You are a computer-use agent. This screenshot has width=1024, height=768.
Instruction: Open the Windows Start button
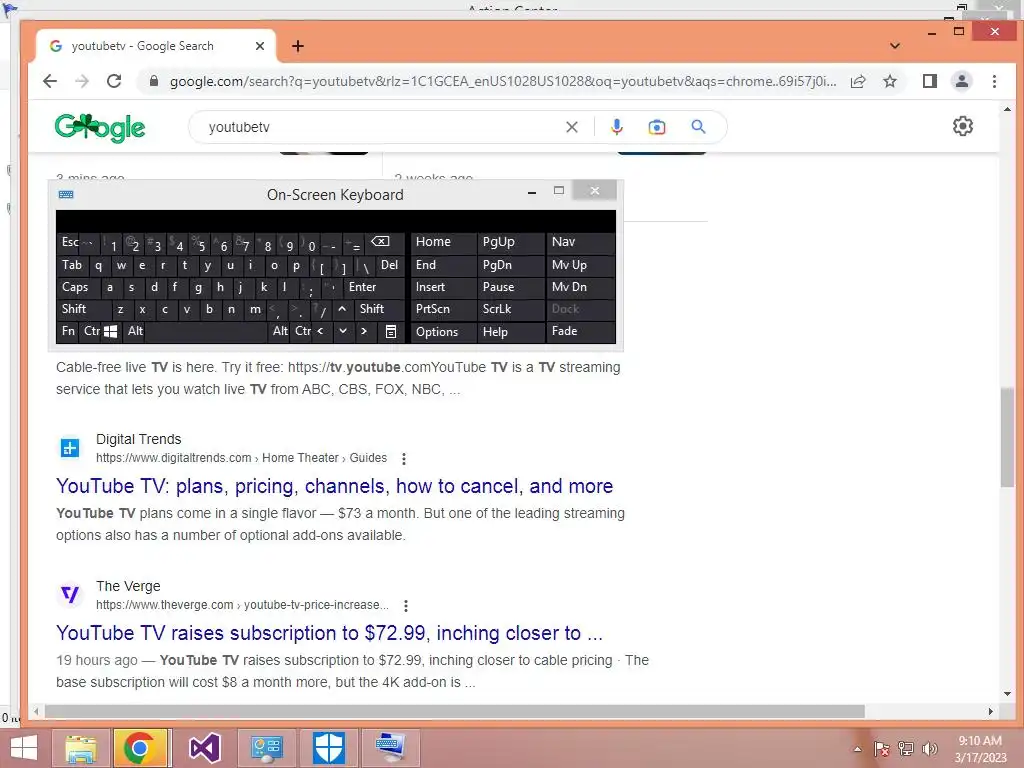click(x=24, y=748)
